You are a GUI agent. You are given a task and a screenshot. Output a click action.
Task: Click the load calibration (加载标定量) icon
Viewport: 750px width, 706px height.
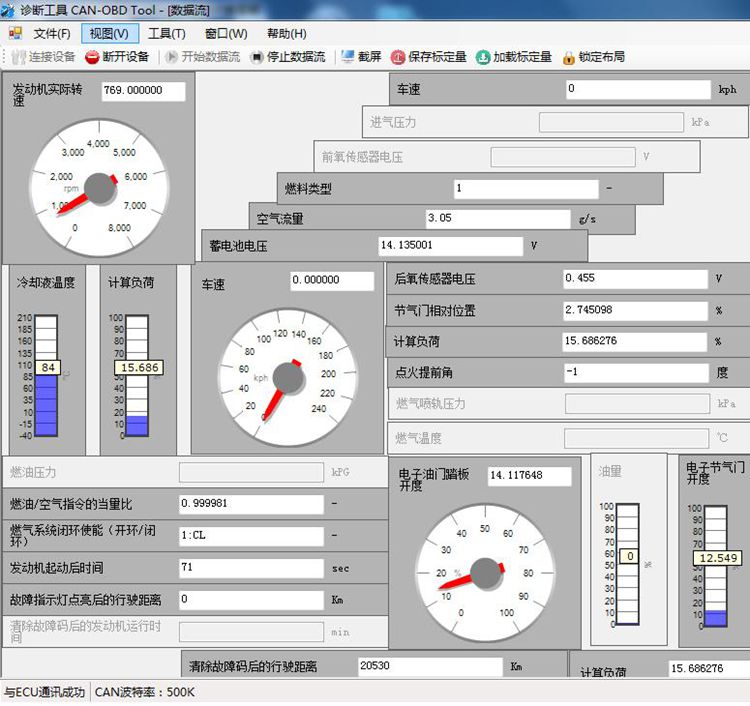pos(483,57)
